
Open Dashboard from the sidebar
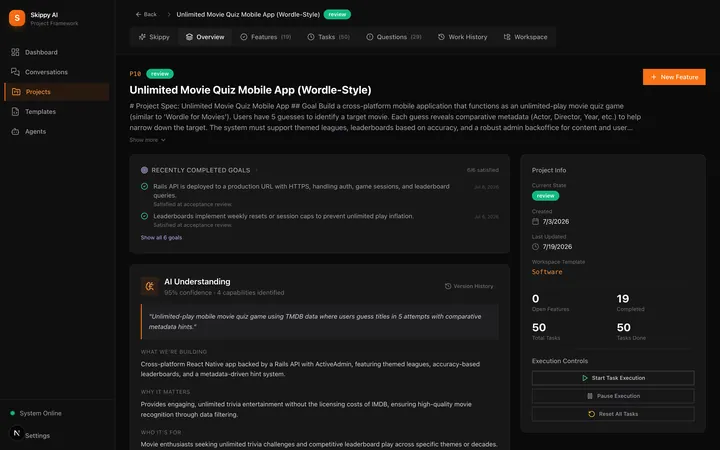(57, 52)
